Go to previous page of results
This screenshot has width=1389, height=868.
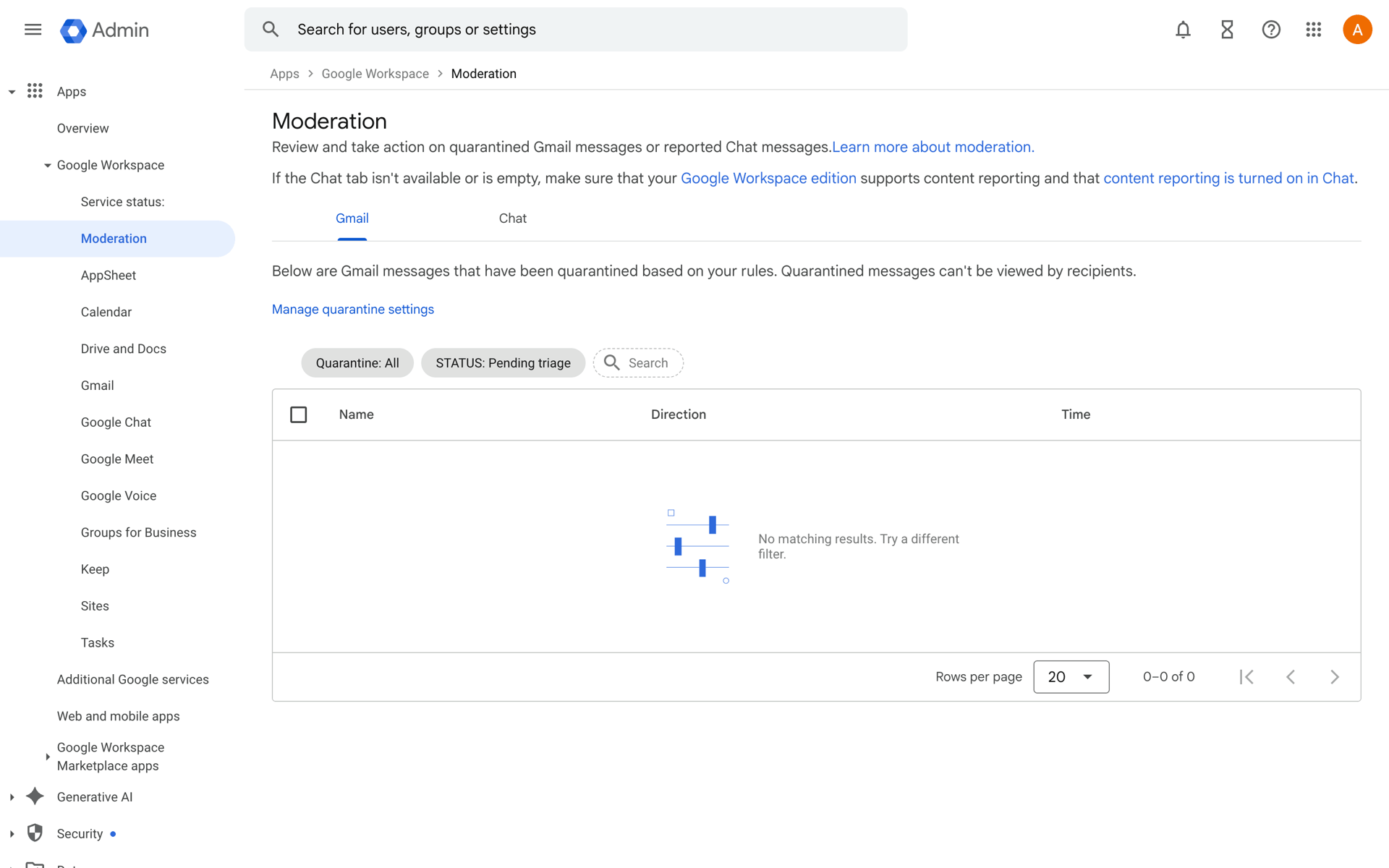(x=1291, y=677)
